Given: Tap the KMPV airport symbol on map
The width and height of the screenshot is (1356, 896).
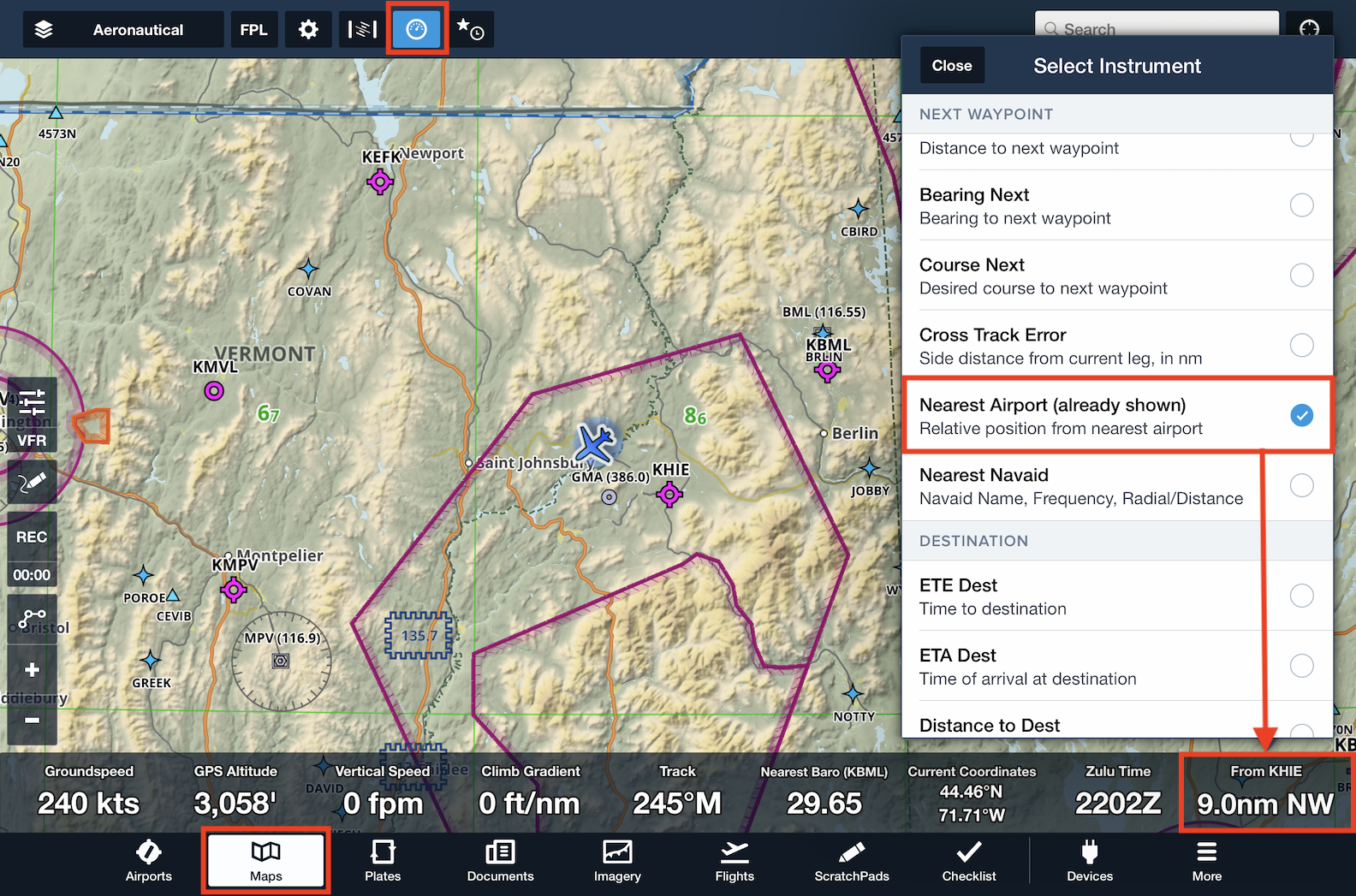Looking at the screenshot, I should click(x=234, y=590).
